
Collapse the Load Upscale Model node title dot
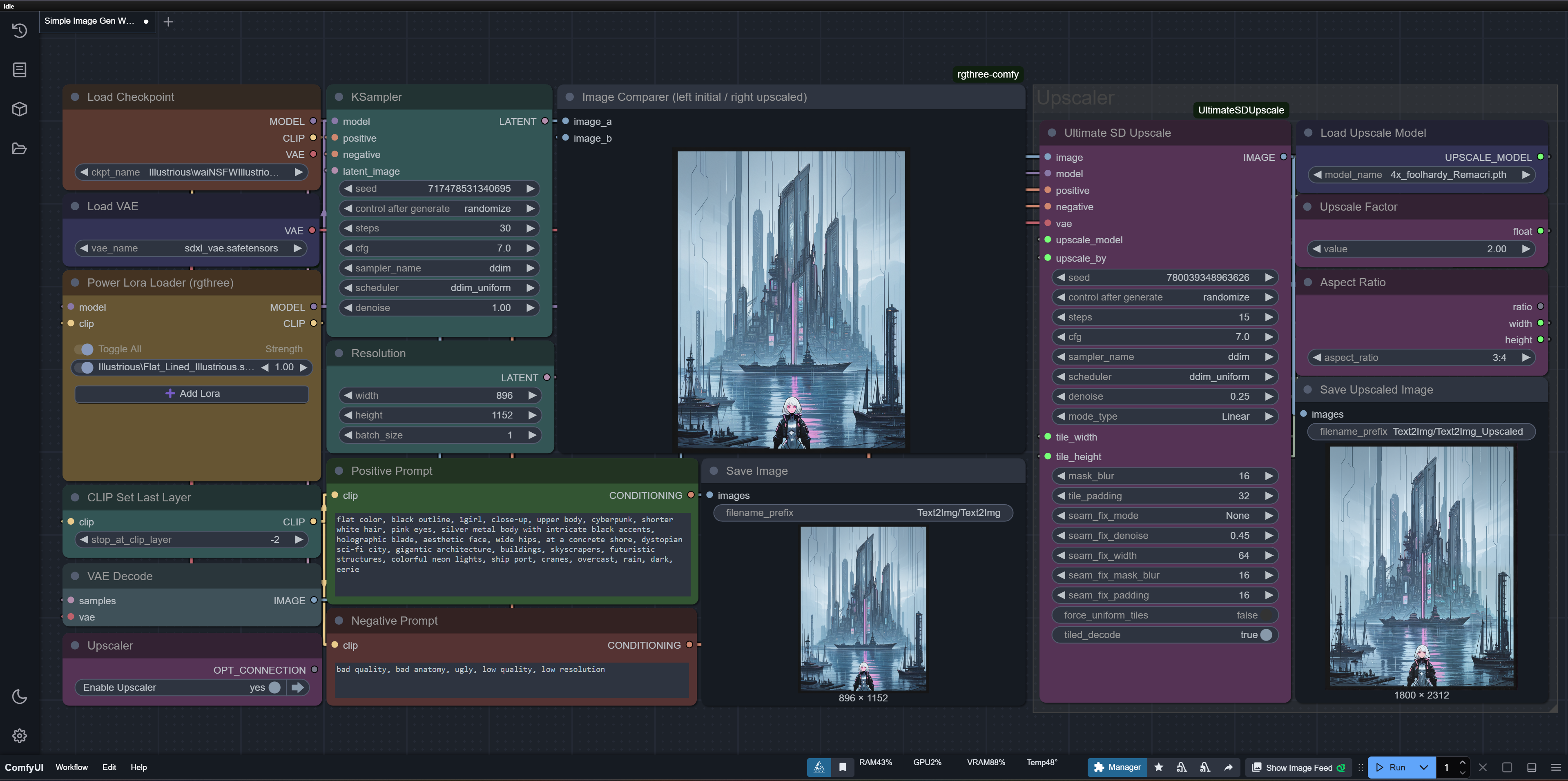pos(1308,133)
